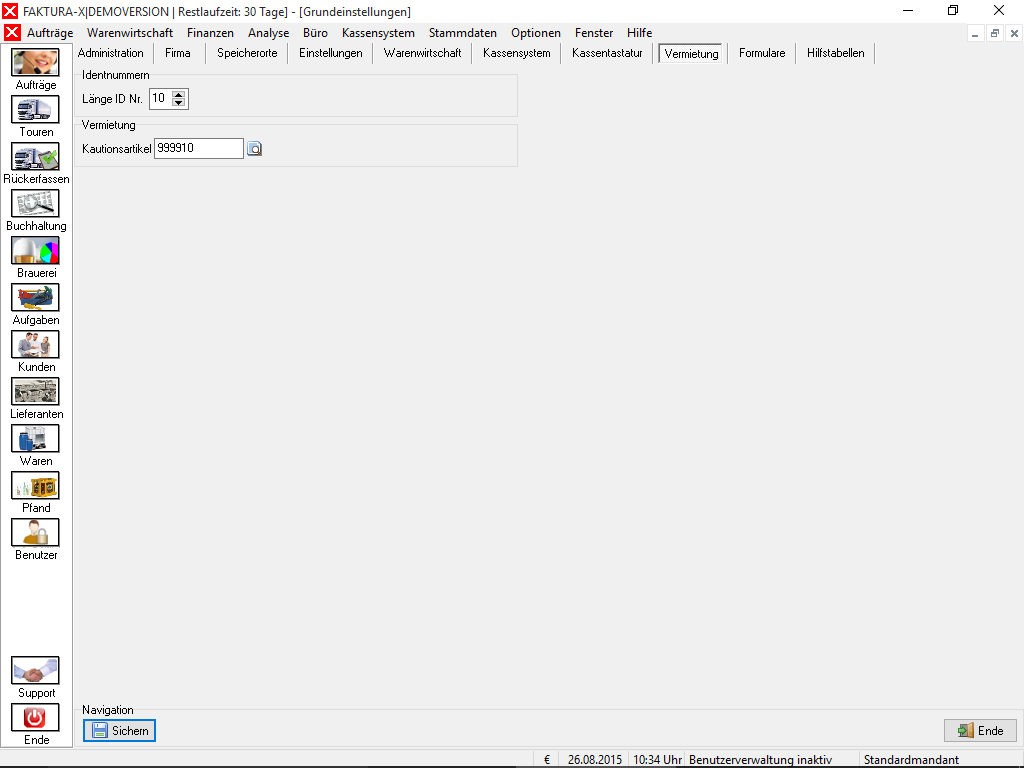Click the Ende button at bottom right
The height and width of the screenshot is (768, 1024).
[980, 730]
